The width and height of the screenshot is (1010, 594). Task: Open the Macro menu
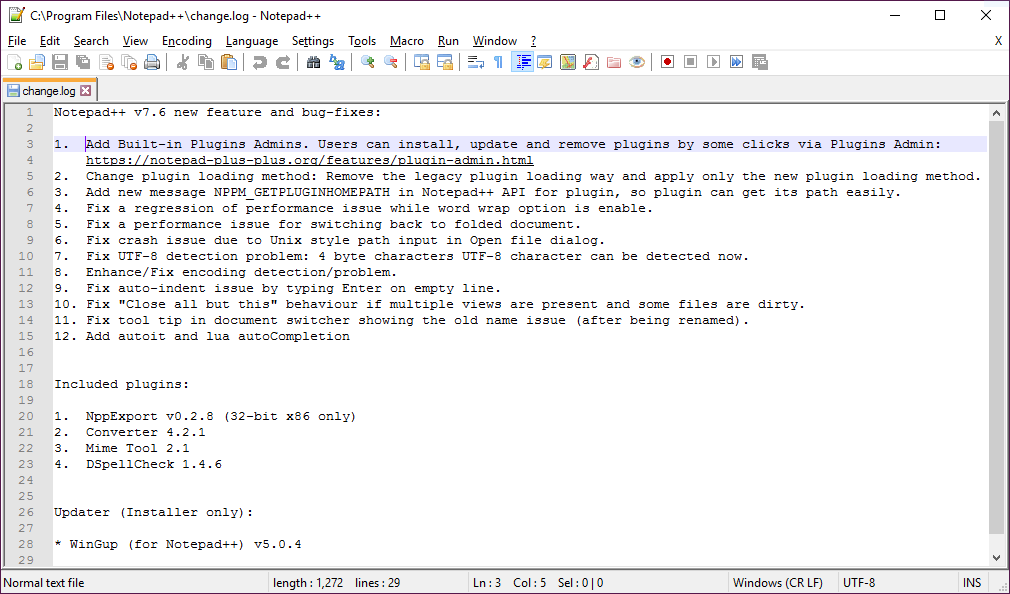click(x=407, y=41)
